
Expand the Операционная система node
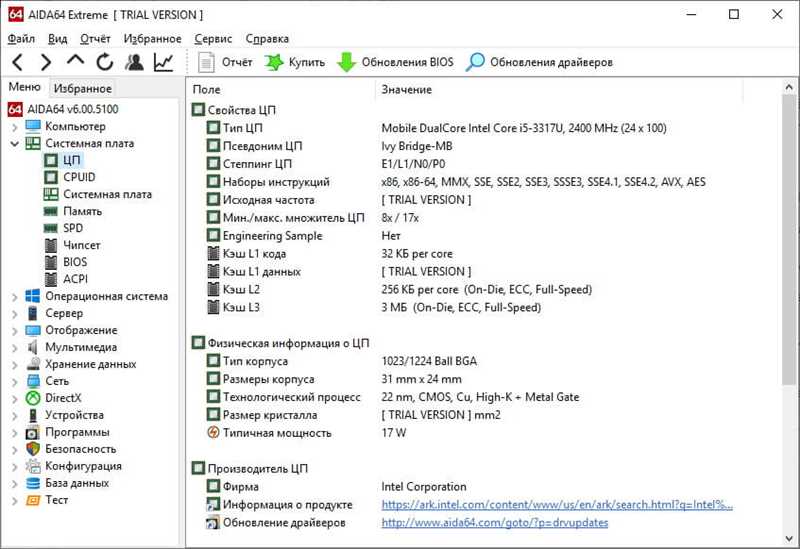click(x=15, y=296)
